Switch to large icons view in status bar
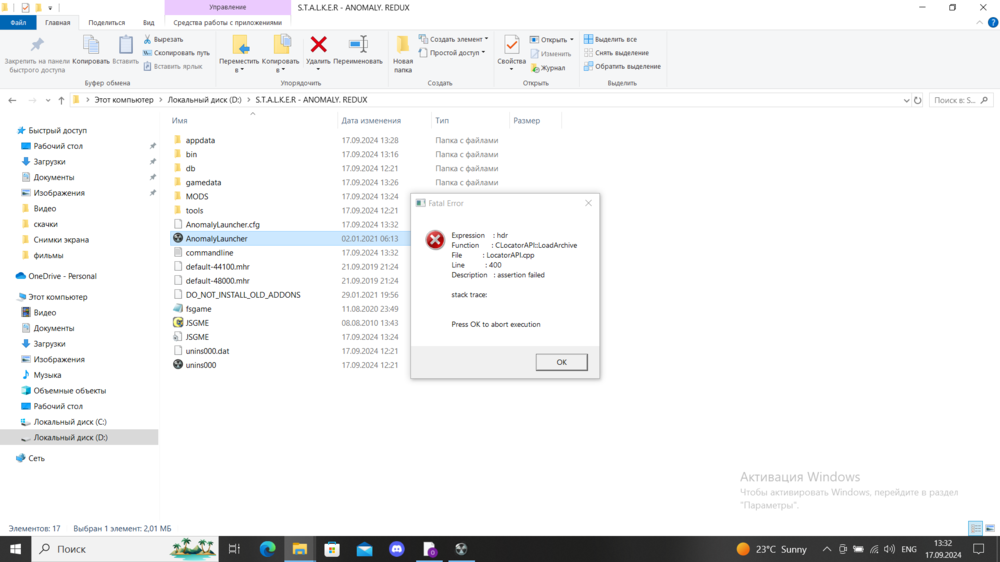 click(990, 528)
